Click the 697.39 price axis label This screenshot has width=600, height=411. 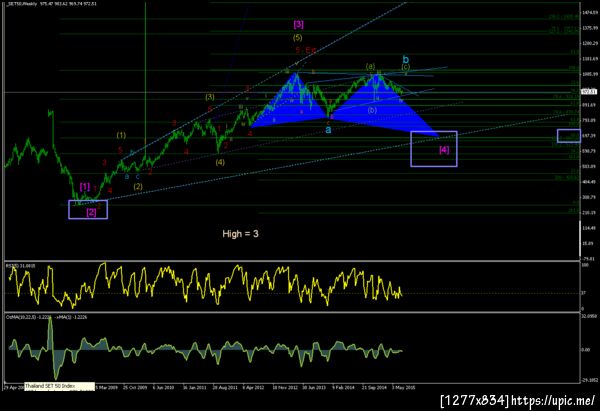(x=590, y=136)
